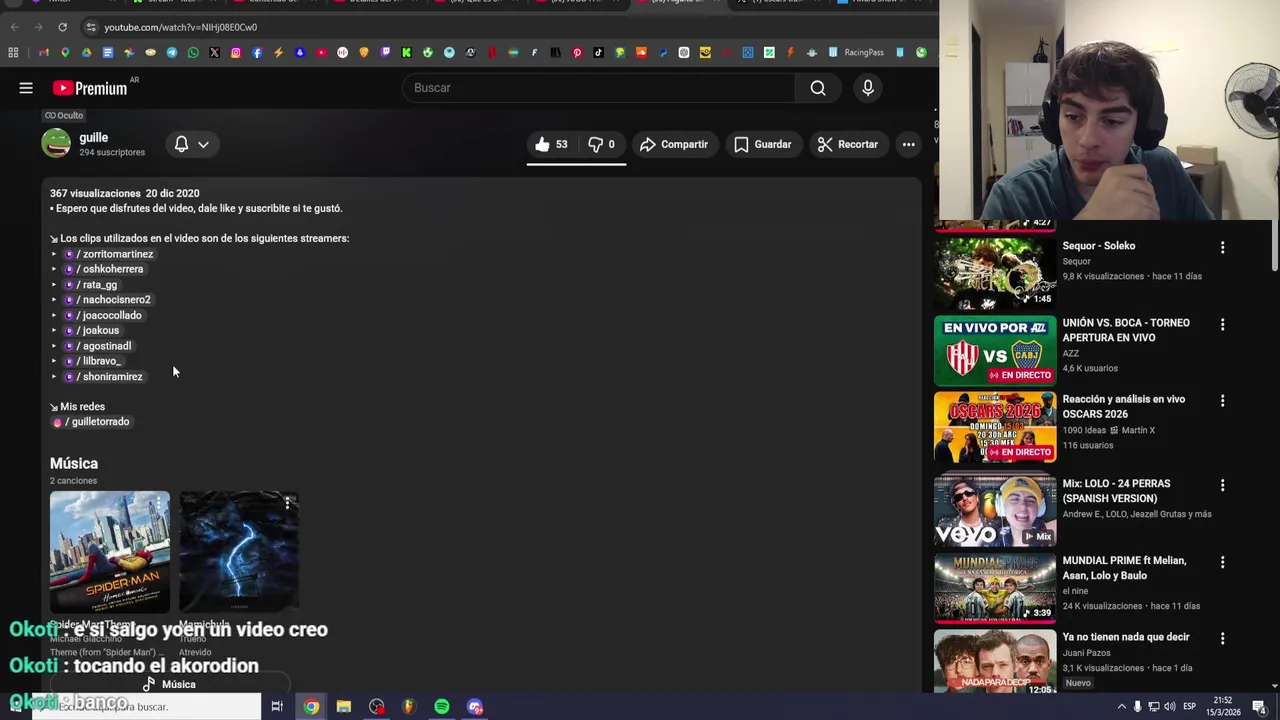Open the oshkoherrera streamer link
Image resolution: width=1280 pixels, height=720 pixels.
pos(104,269)
